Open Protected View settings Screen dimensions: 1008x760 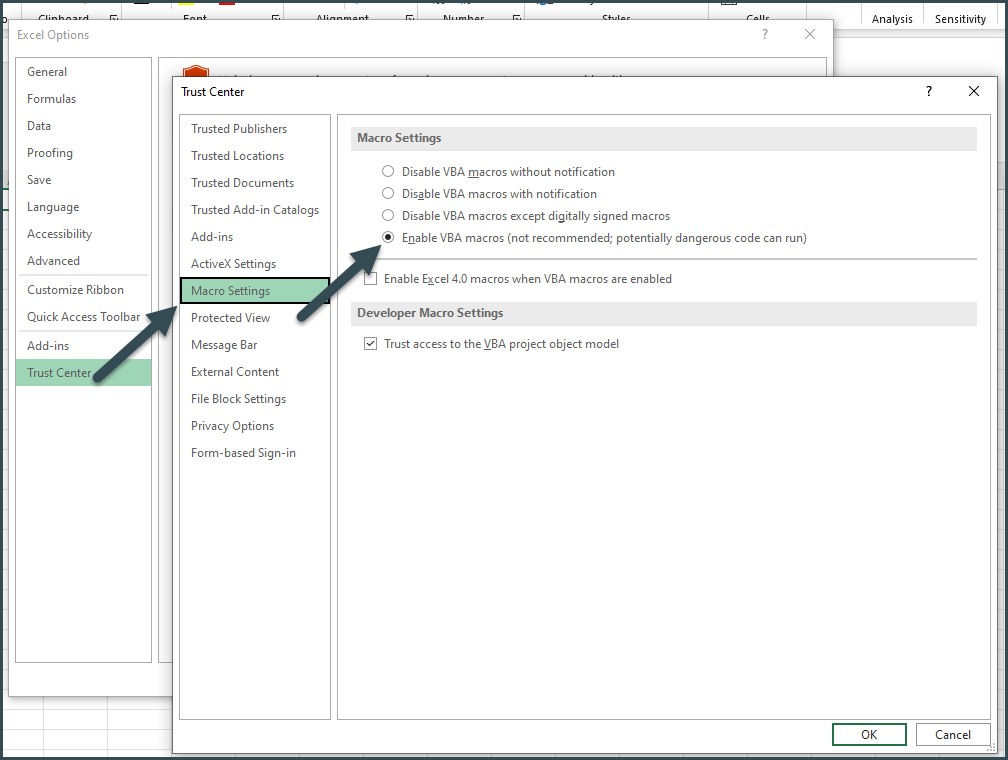(230, 317)
